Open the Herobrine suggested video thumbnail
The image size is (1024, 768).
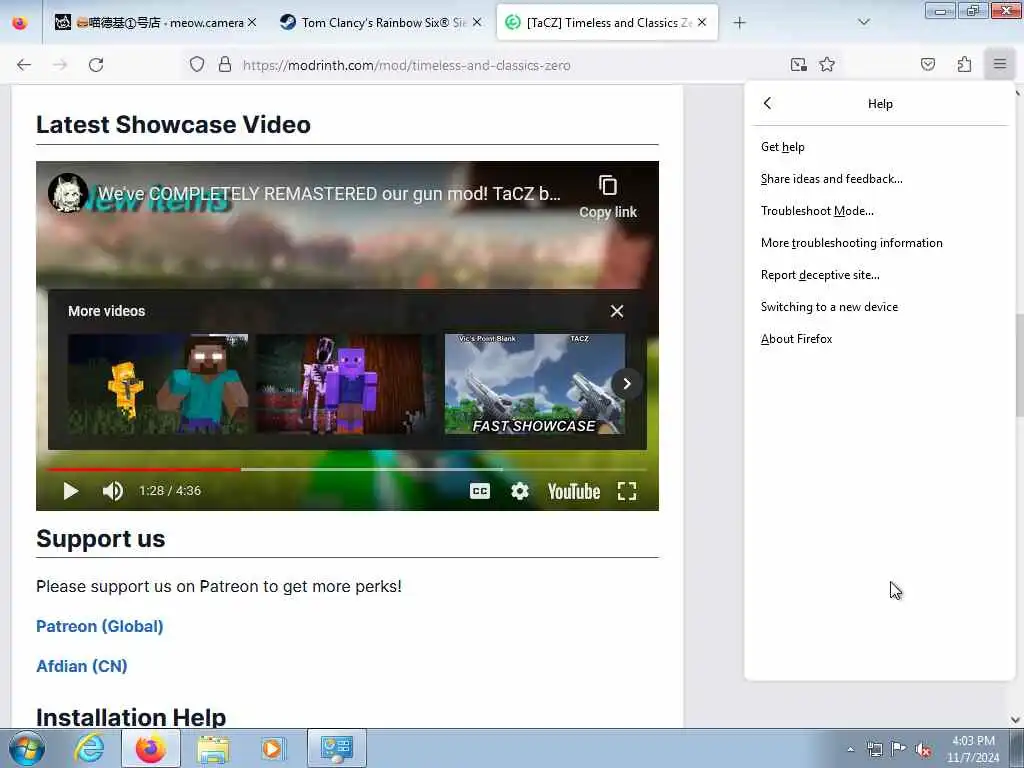coord(158,384)
